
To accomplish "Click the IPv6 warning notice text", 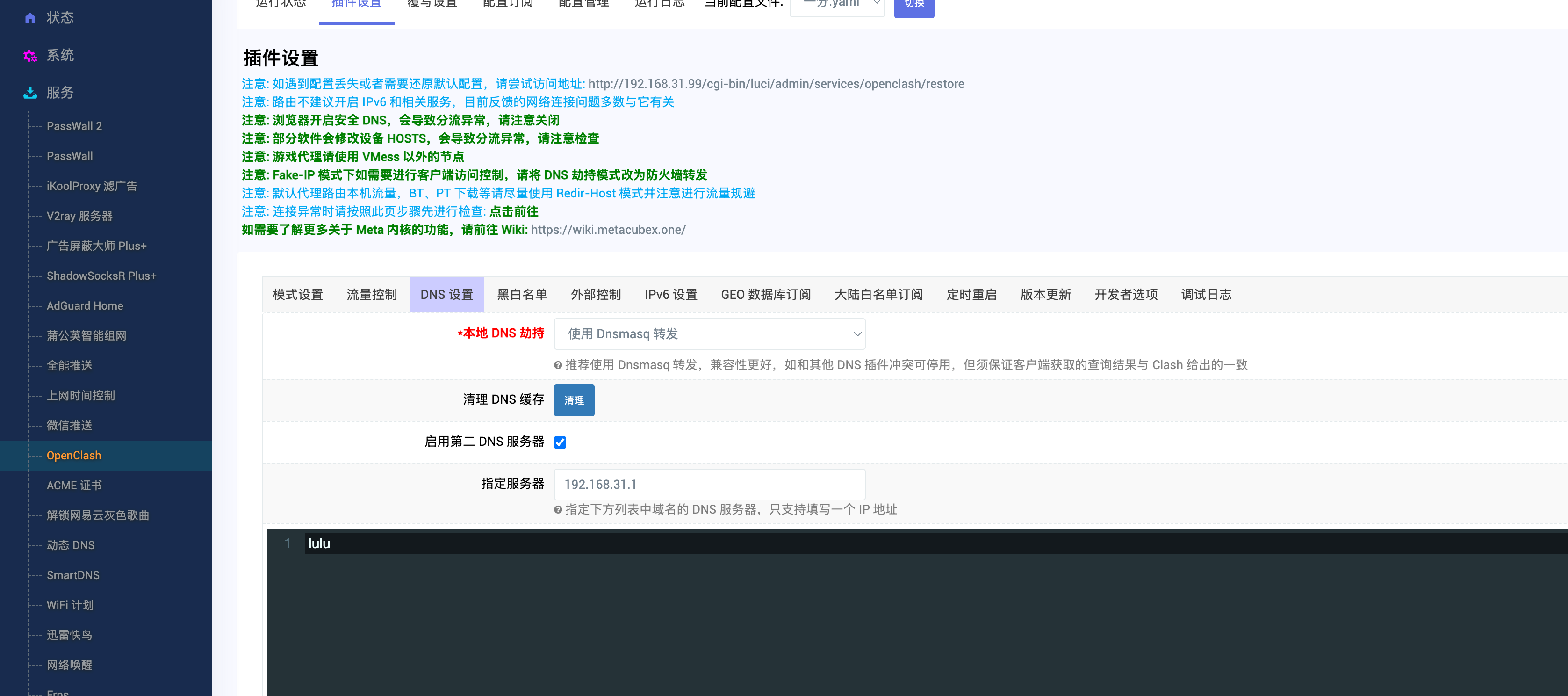I will pyautogui.click(x=458, y=101).
